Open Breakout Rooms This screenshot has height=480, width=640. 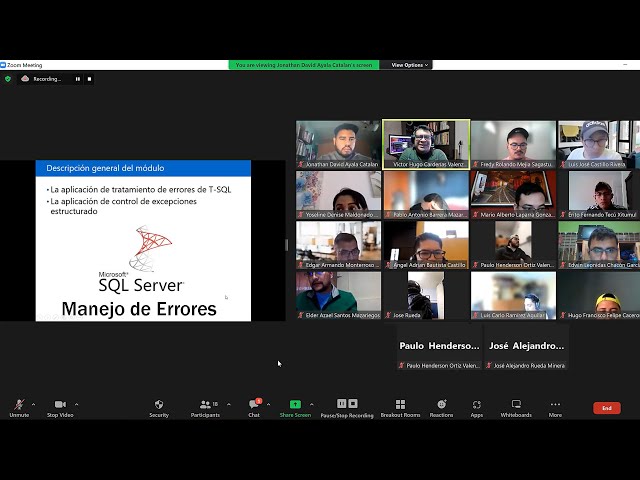[400, 408]
